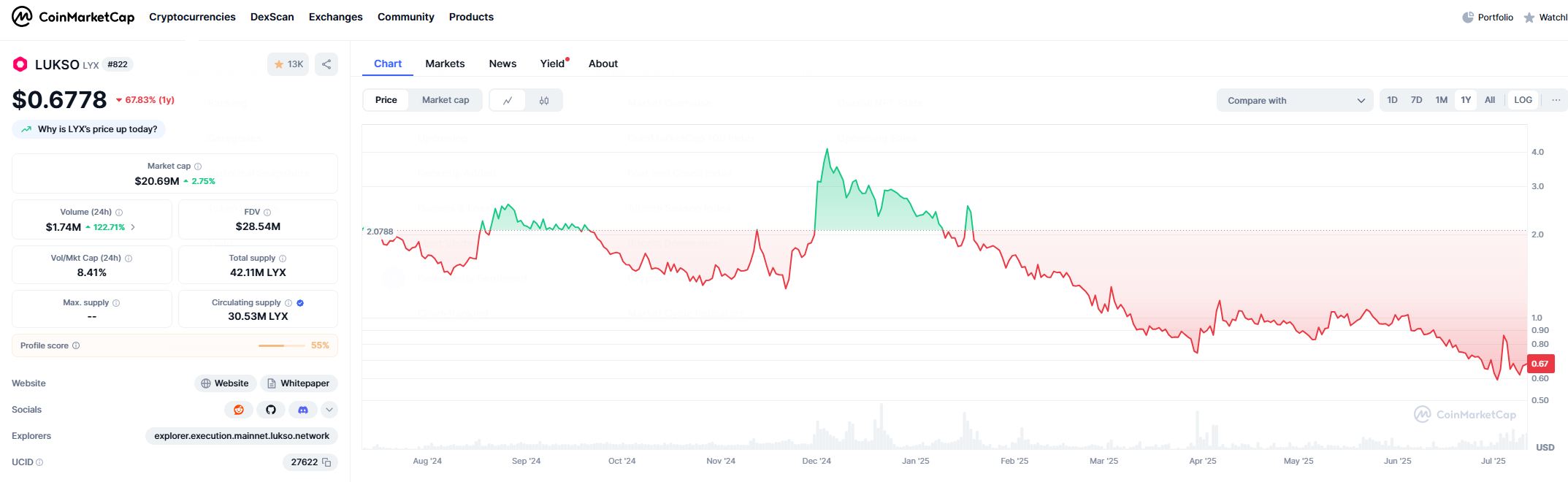Click the 2.0788 reference price label on chart
This screenshot has height=482, width=1568.
tap(380, 232)
